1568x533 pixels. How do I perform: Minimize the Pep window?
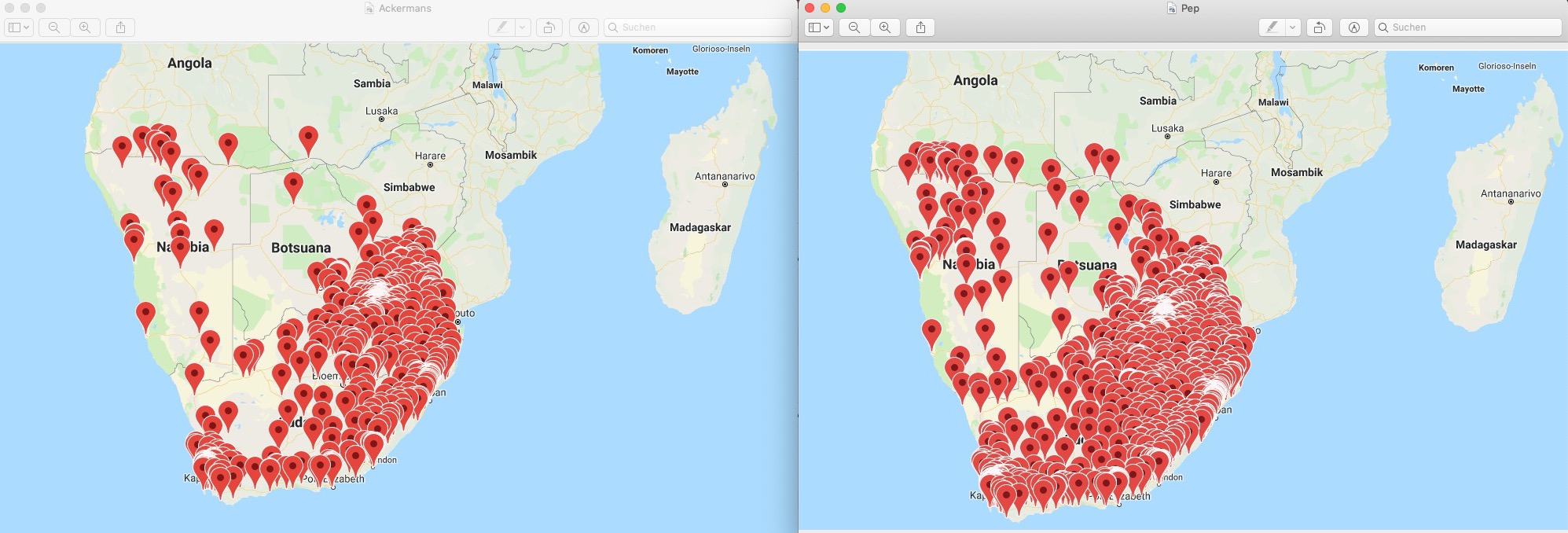825,8
